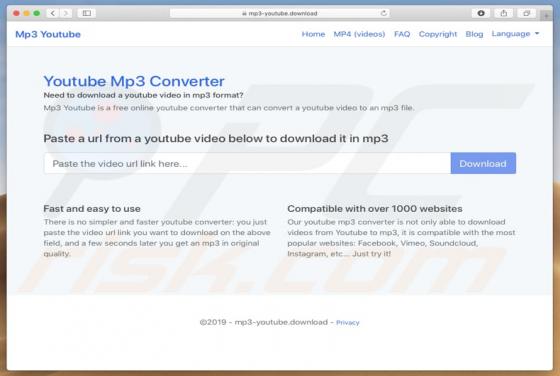The image size is (560, 376).
Task: Go back with Safari's back arrow
Action: (53, 13)
